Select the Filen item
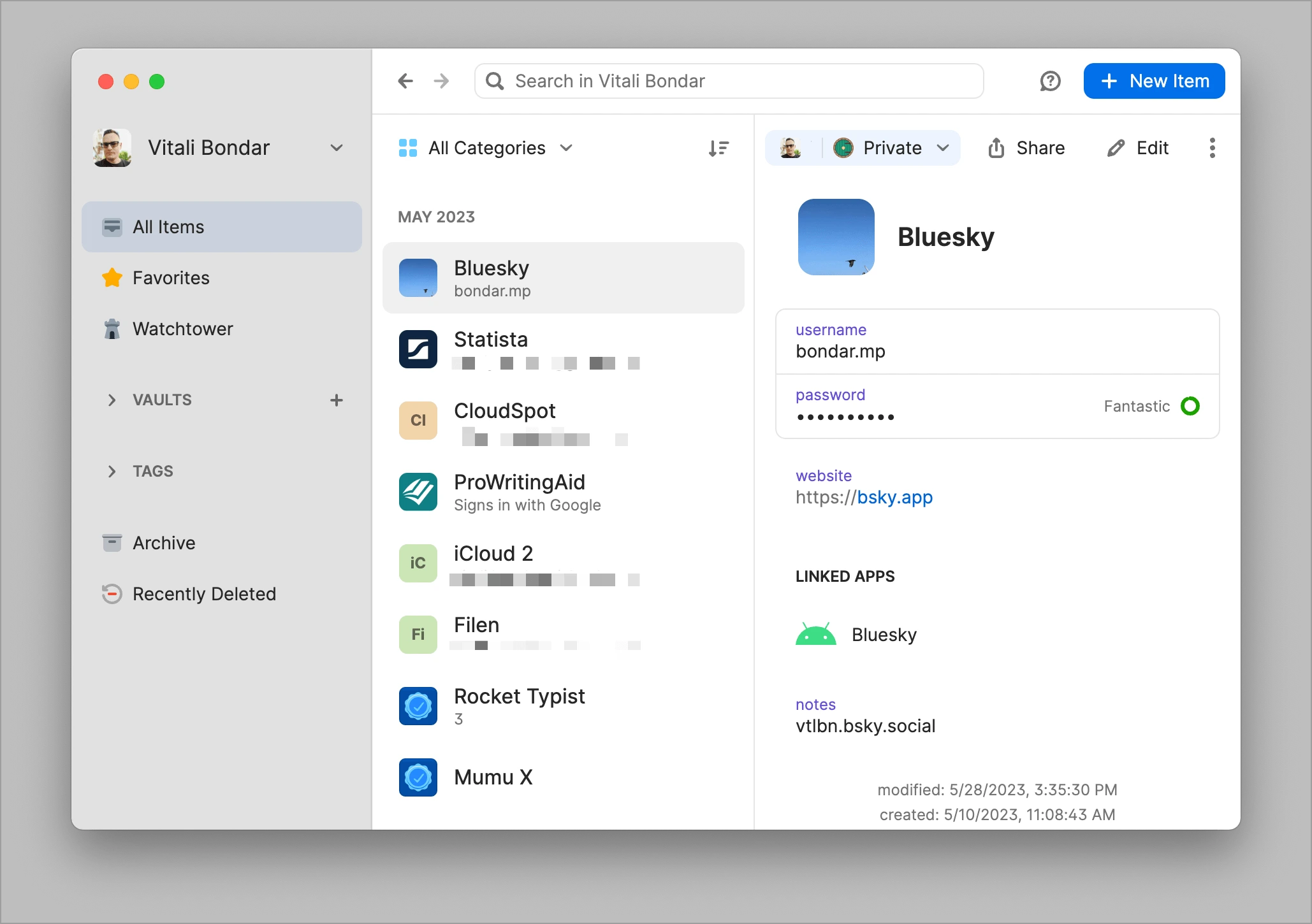The height and width of the screenshot is (924, 1312). pyautogui.click(x=564, y=635)
